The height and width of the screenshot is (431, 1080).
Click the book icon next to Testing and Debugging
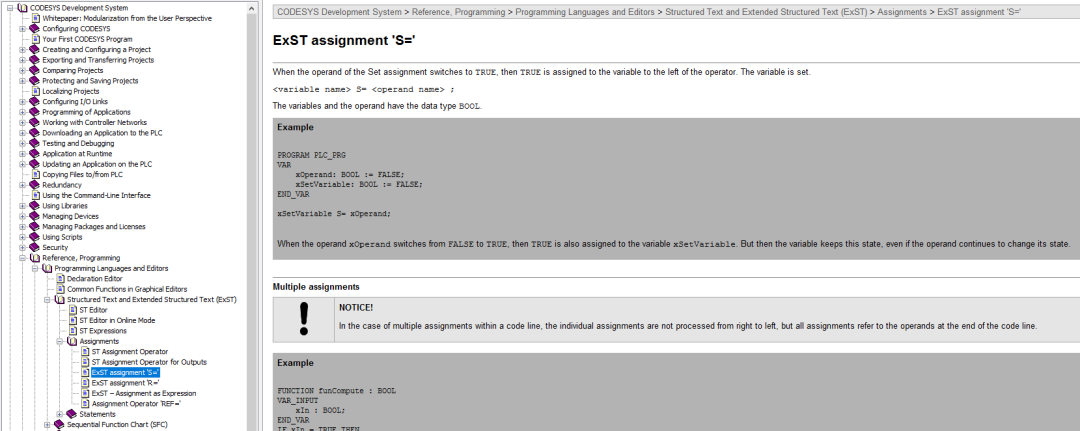tap(34, 143)
